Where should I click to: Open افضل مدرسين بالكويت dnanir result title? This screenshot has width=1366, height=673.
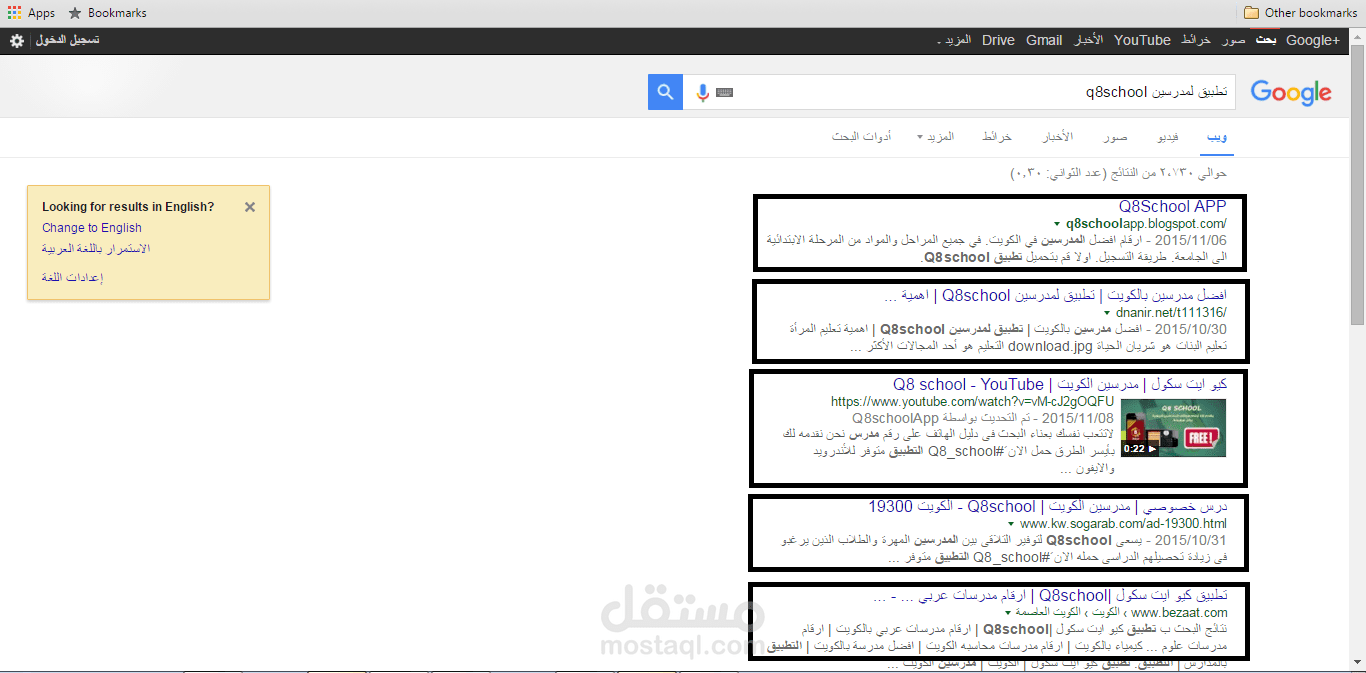pos(1056,295)
